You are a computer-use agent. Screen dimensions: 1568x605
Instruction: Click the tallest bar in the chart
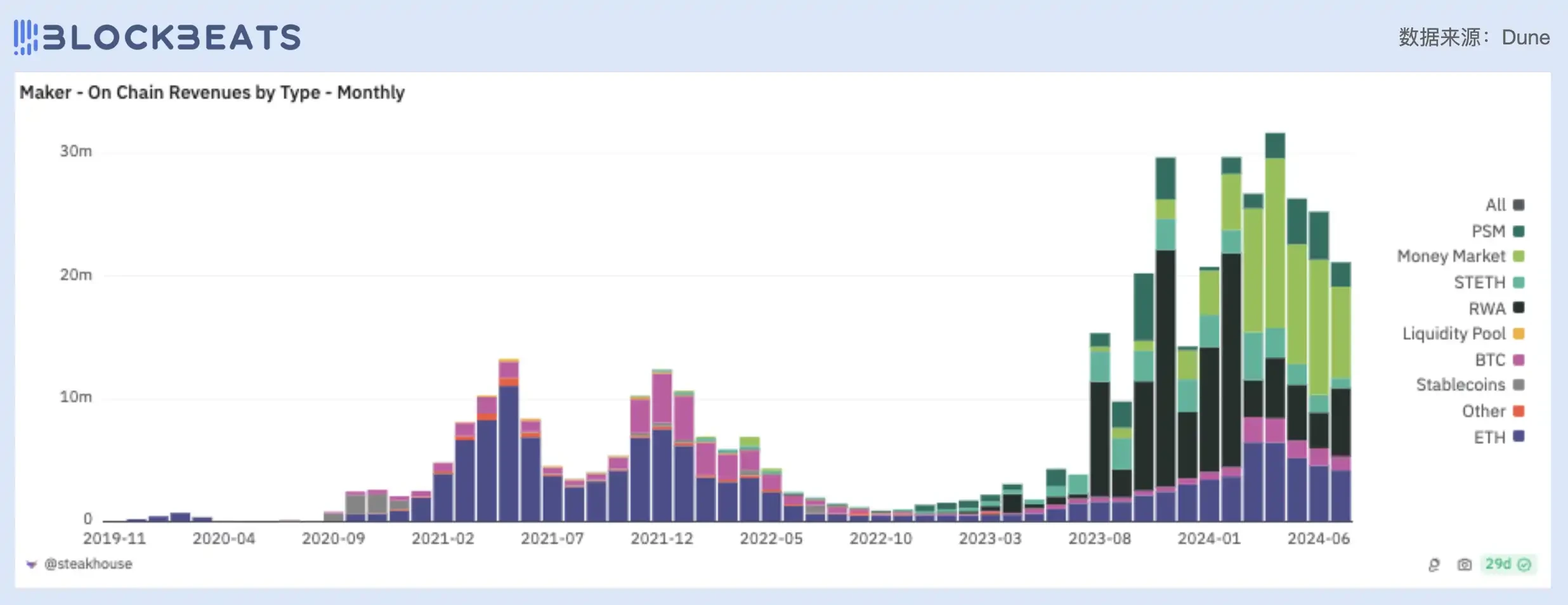point(1275,330)
